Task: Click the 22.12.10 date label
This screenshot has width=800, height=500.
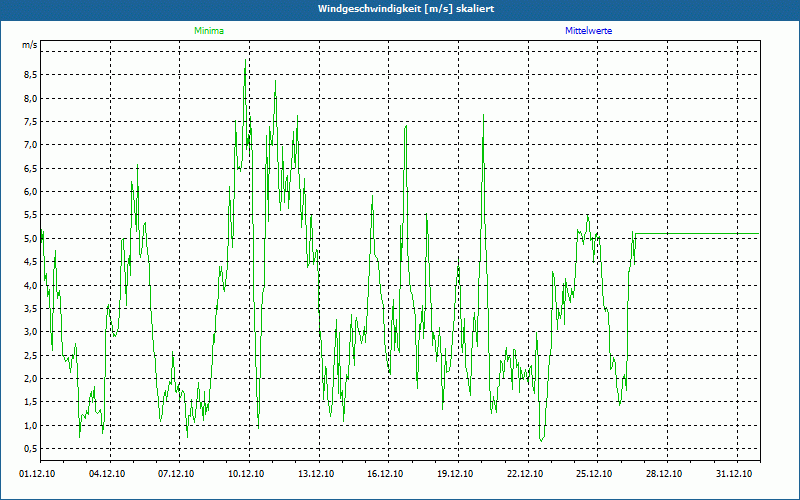Action: pos(525,474)
